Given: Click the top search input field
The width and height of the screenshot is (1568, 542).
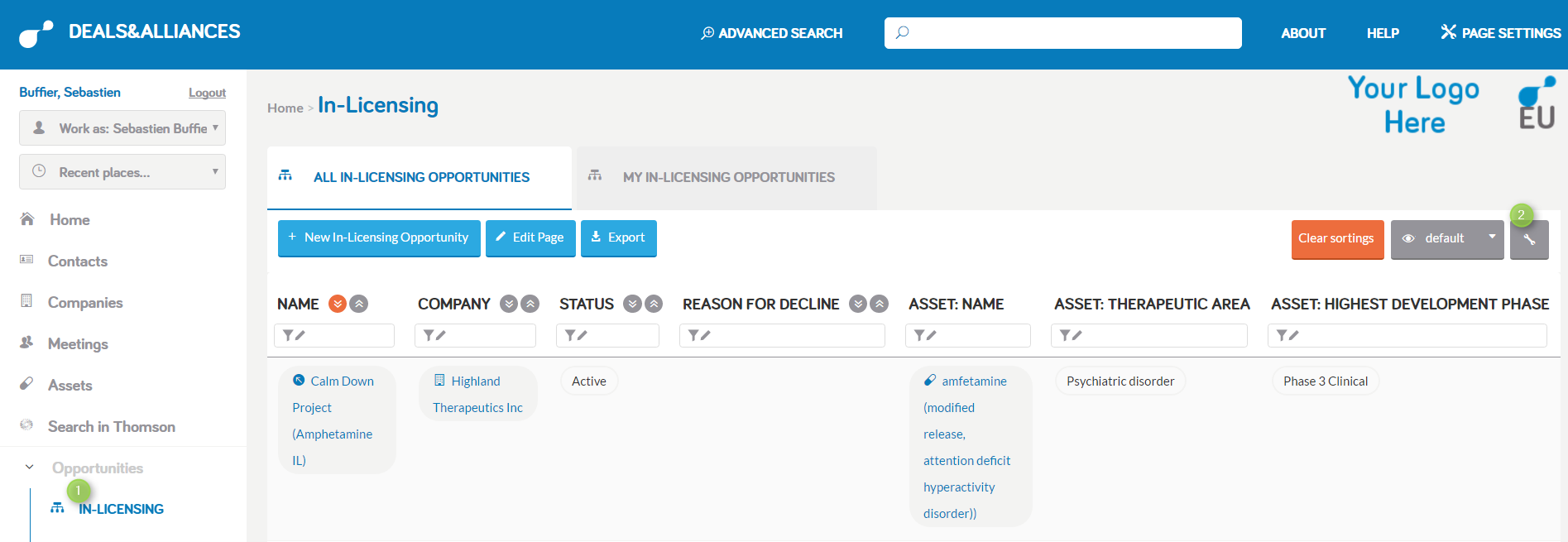Looking at the screenshot, I should point(1062,33).
